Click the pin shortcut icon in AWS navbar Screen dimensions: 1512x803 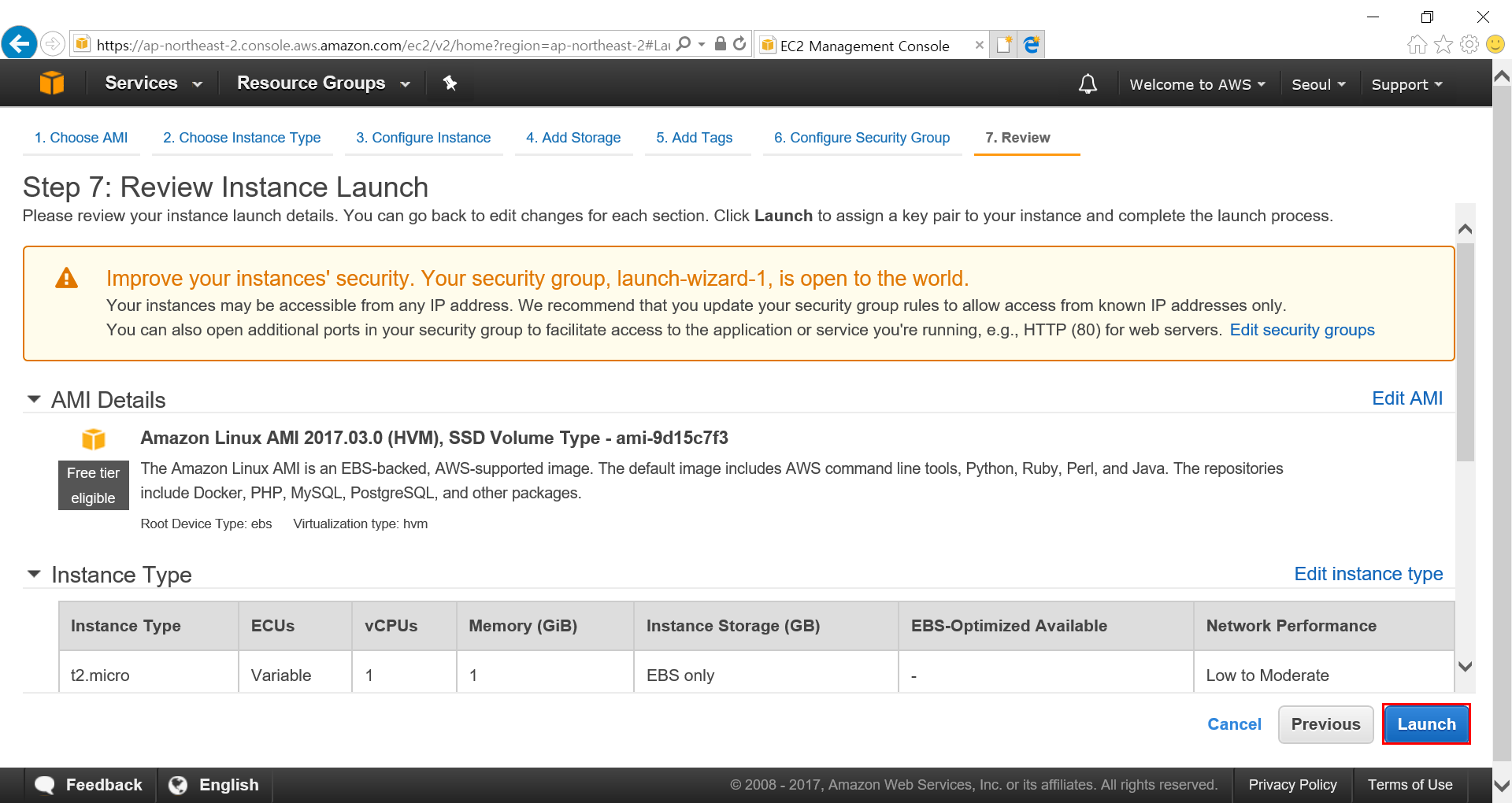pos(450,83)
